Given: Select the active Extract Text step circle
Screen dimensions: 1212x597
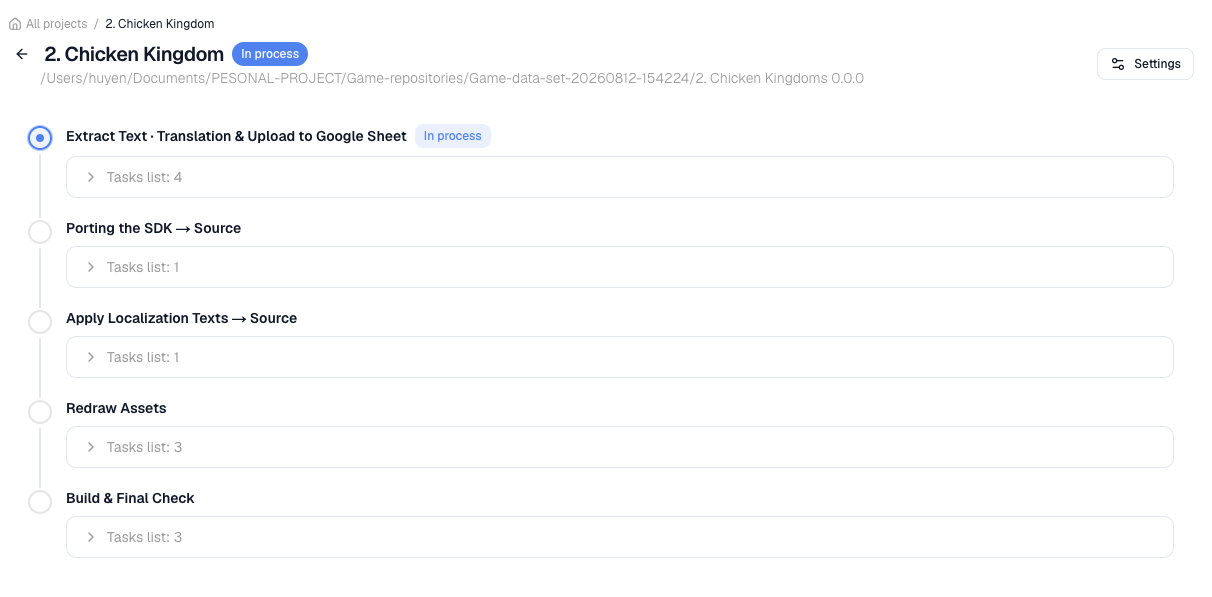Looking at the screenshot, I should coord(40,138).
